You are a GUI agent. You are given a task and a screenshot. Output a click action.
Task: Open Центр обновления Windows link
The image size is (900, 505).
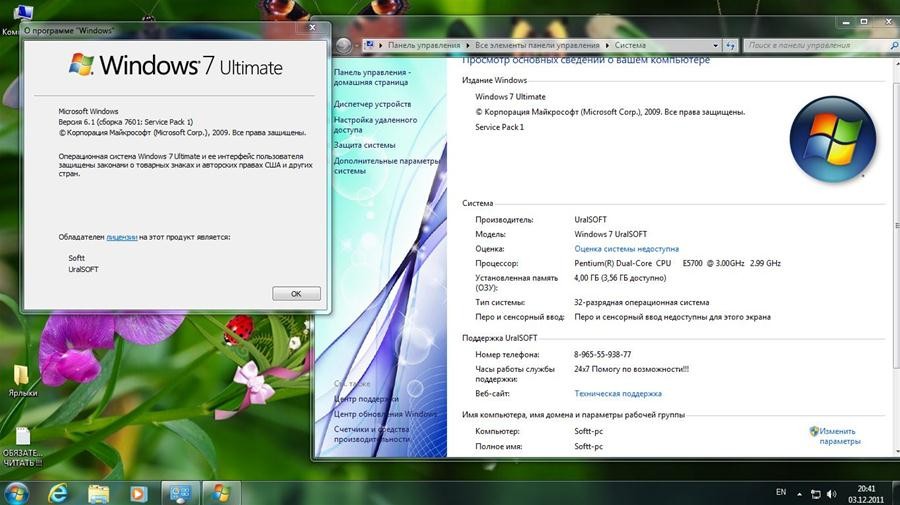click(x=385, y=414)
